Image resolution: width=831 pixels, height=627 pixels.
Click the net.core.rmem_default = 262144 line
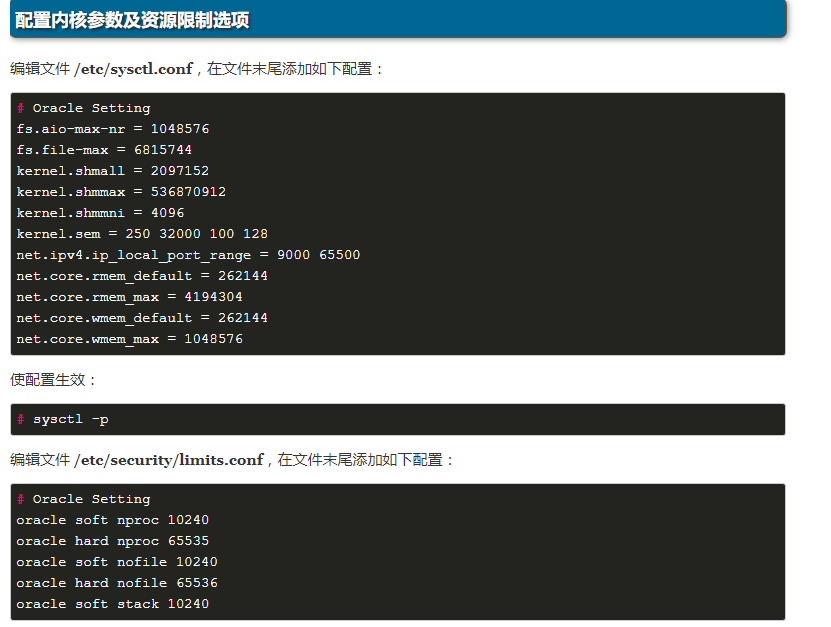pos(142,276)
